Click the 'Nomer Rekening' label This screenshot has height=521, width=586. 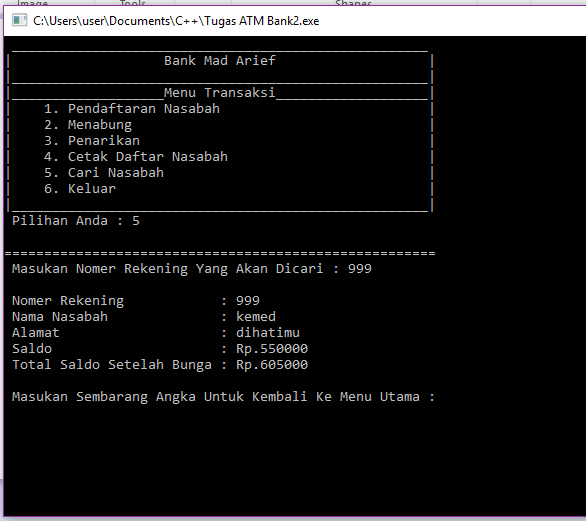tap(68, 301)
